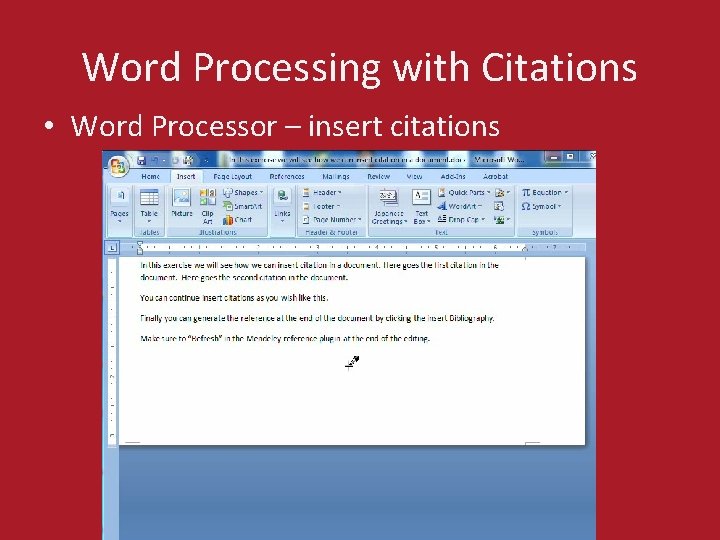Screen dimensions: 720x540
Task: Open the WordArt gallery
Action: (x=459, y=206)
